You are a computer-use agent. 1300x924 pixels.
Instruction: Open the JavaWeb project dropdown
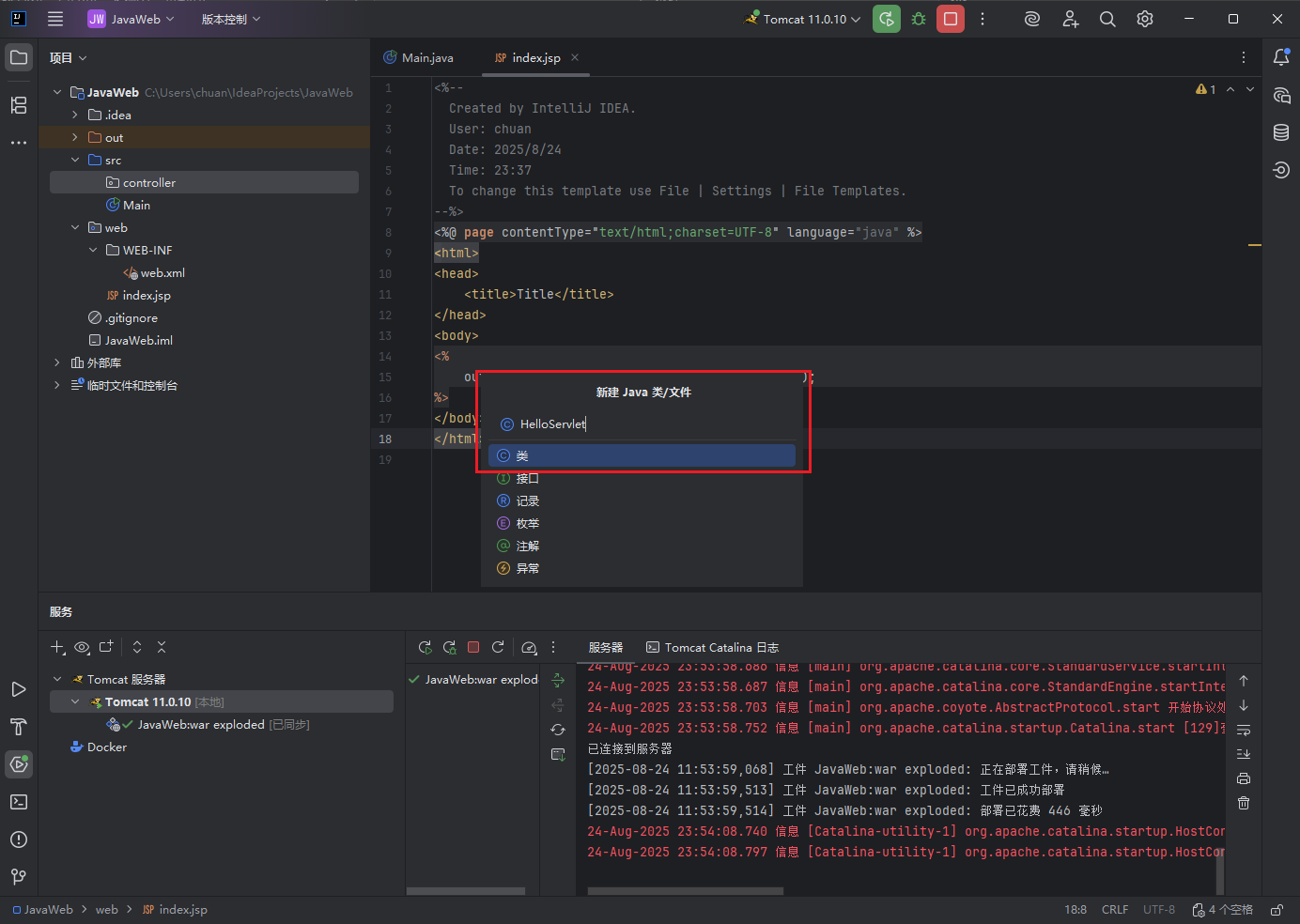point(132,19)
